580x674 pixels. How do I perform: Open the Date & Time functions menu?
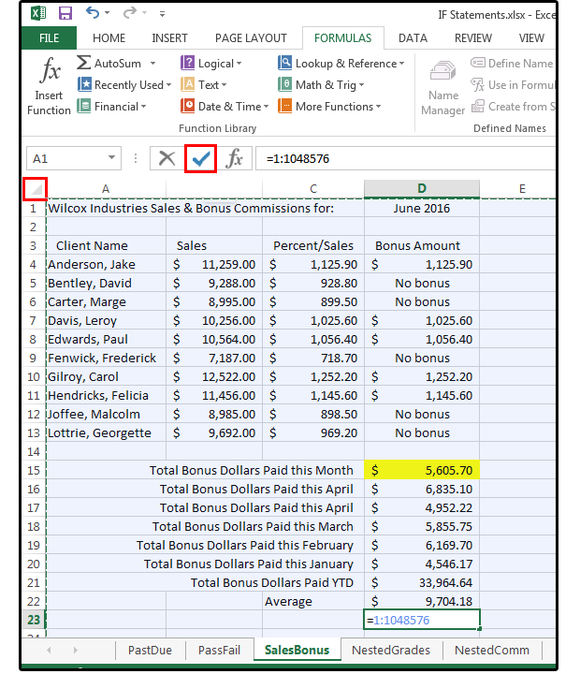[224, 107]
